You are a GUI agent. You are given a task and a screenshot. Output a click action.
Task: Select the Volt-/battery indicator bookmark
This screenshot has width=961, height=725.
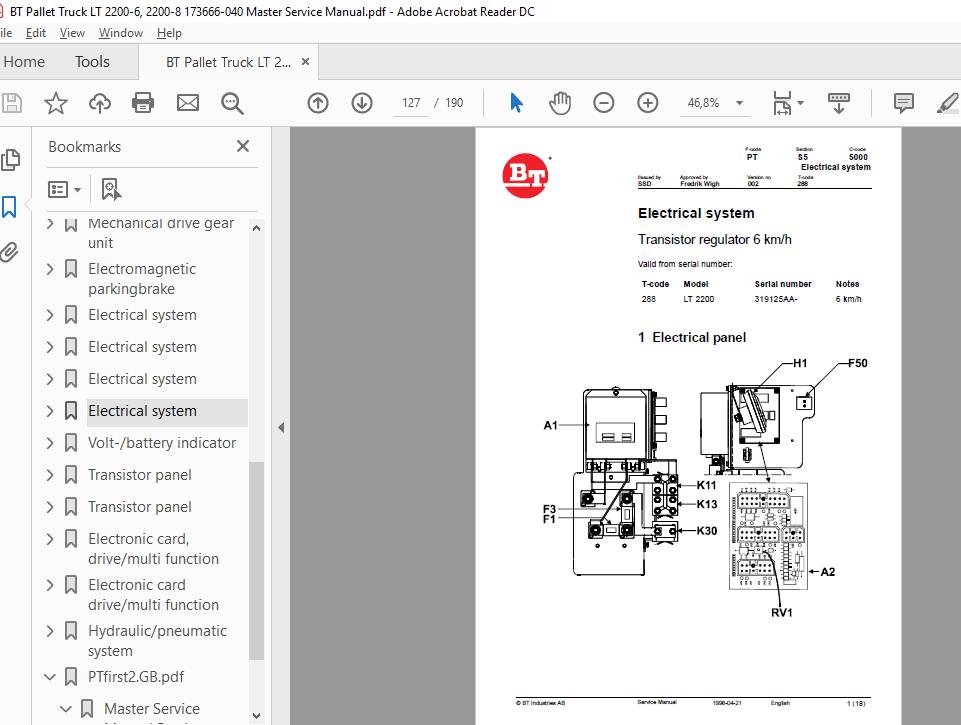[x=162, y=442]
